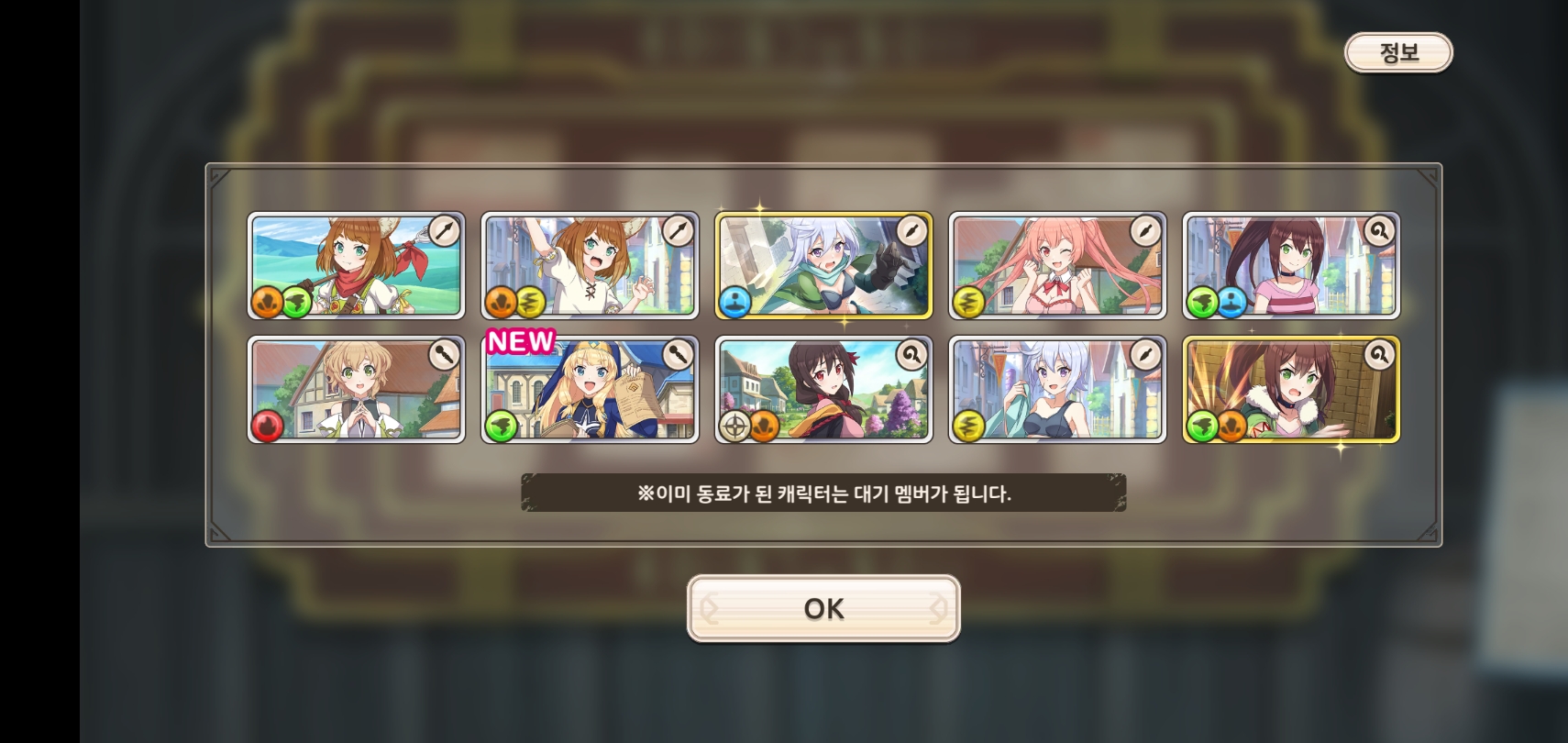Click yellow lightning icon on silver-haired black-top girl's card
Screen dimensions: 1568x743
point(968,425)
